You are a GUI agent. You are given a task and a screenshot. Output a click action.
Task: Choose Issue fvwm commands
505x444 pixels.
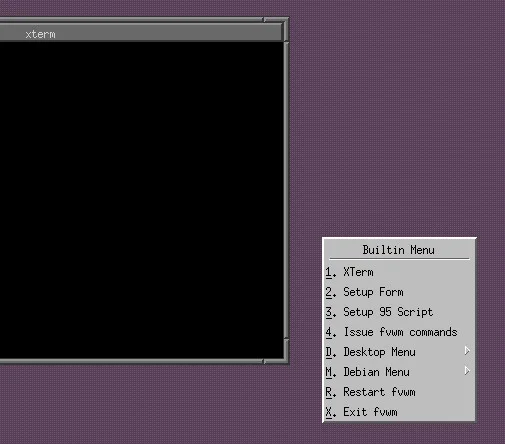[x=399, y=332]
